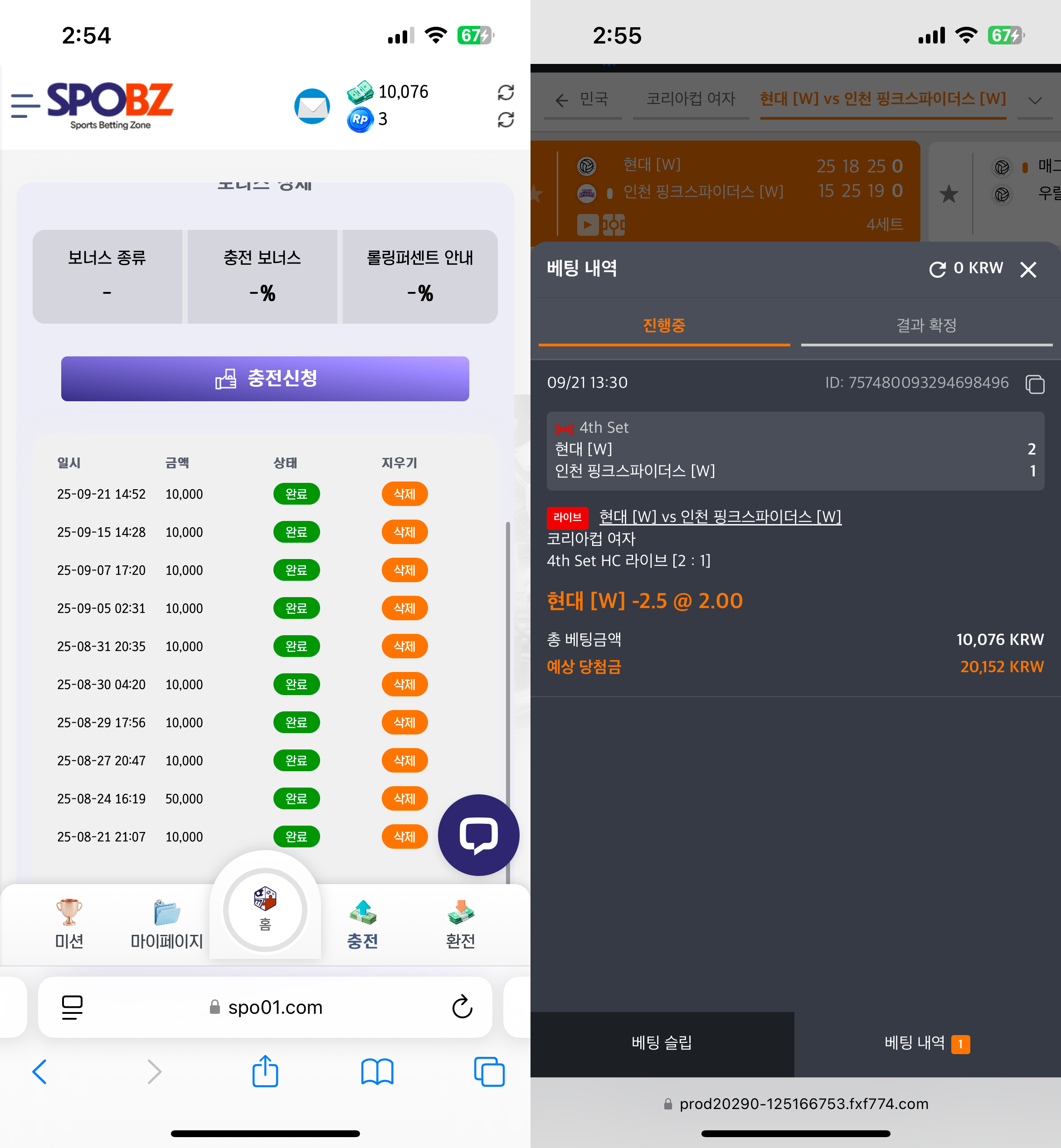Delete the 25-09-21 14:52 record
The height and width of the screenshot is (1148, 1061).
point(404,494)
